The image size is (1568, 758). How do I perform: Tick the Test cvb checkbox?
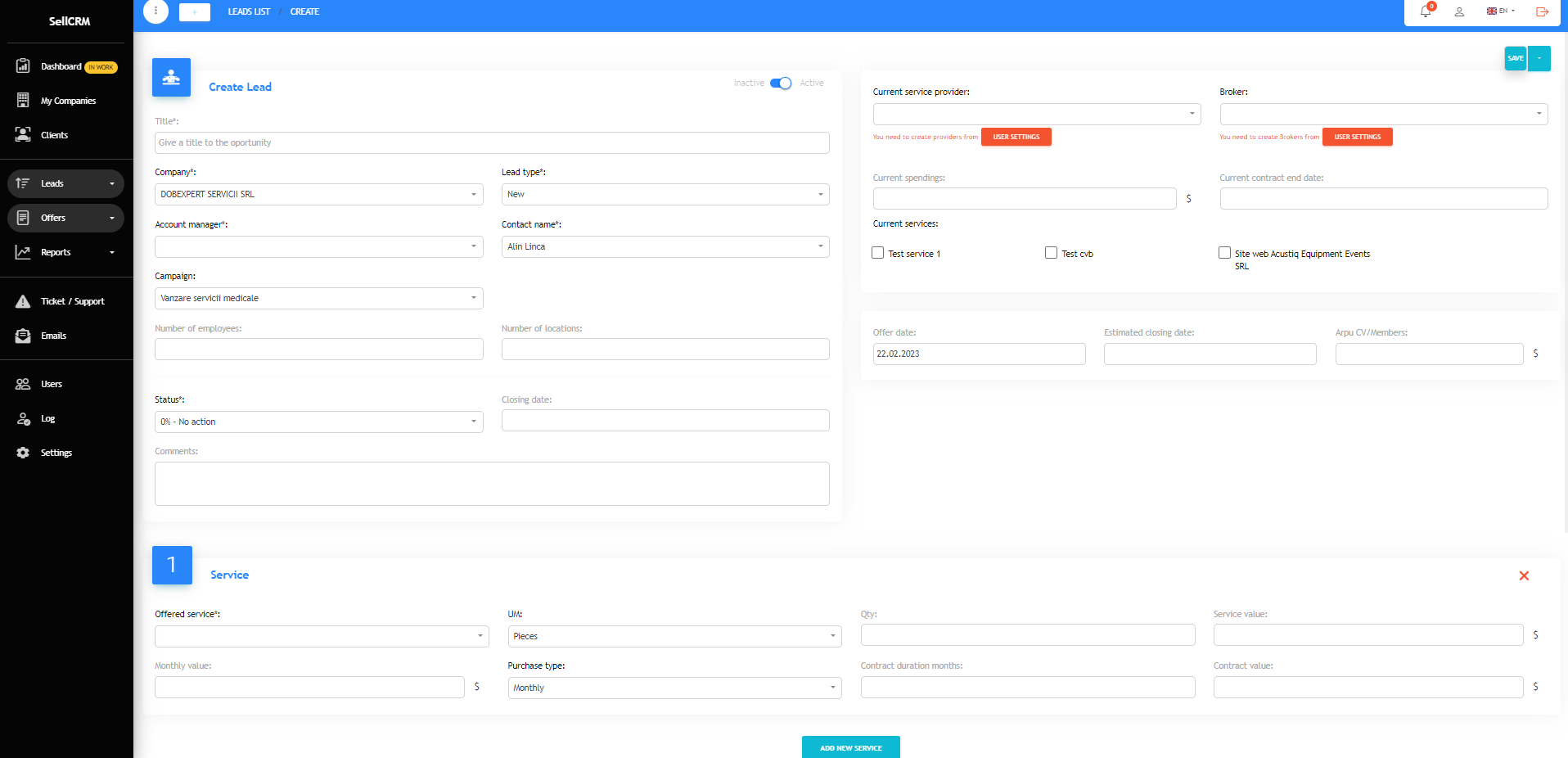pos(1051,253)
